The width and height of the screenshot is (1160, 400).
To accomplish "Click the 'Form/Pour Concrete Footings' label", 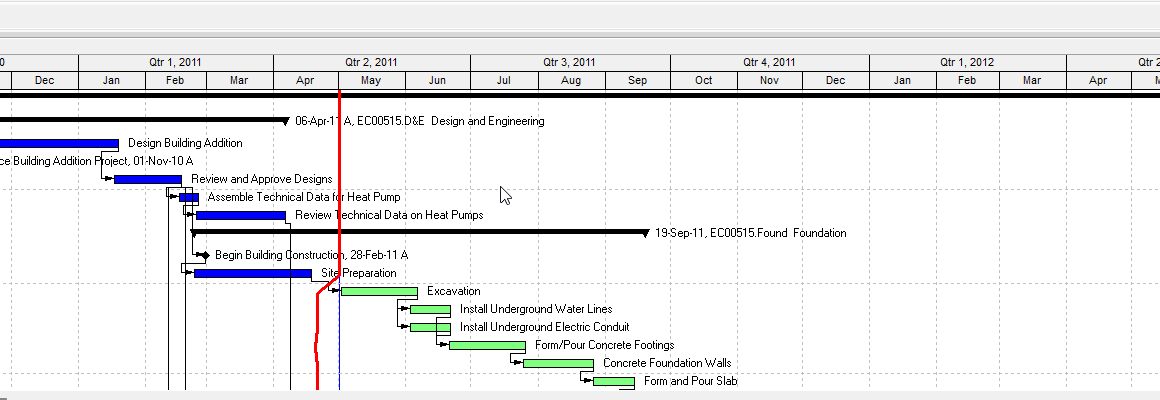I will pyautogui.click(x=604, y=345).
